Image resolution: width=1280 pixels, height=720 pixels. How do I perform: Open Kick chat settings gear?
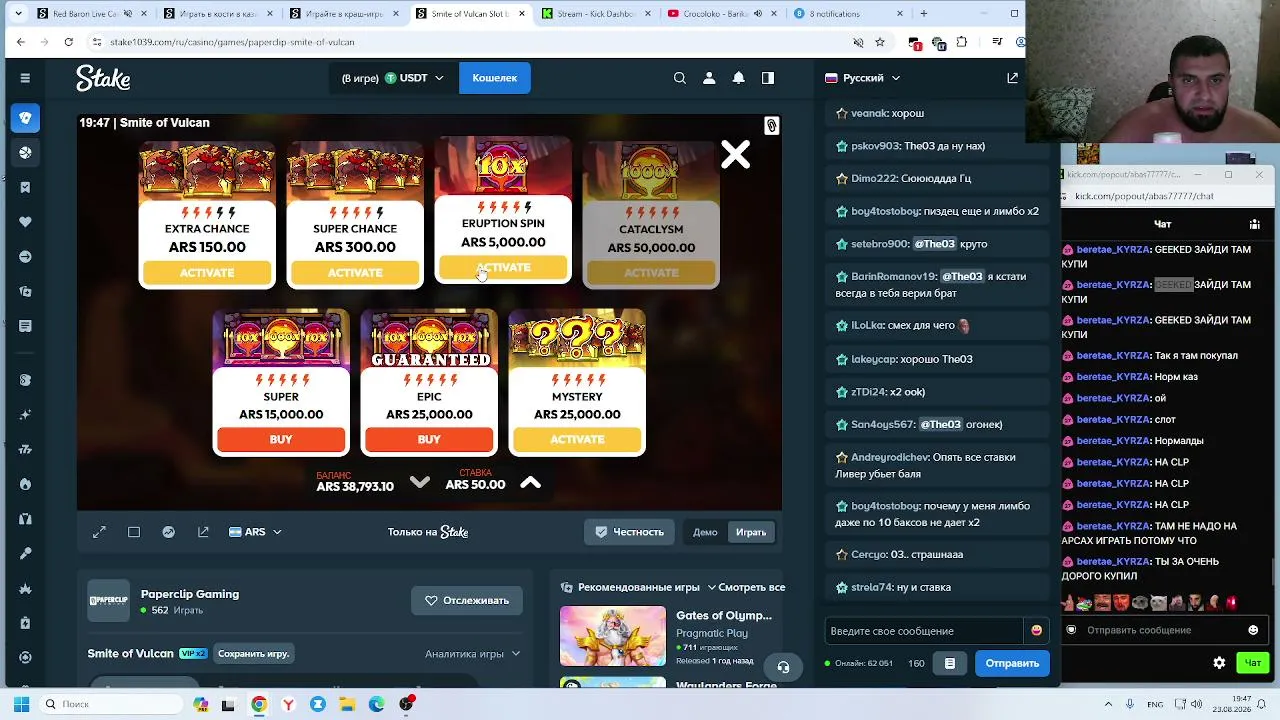pyautogui.click(x=1219, y=663)
